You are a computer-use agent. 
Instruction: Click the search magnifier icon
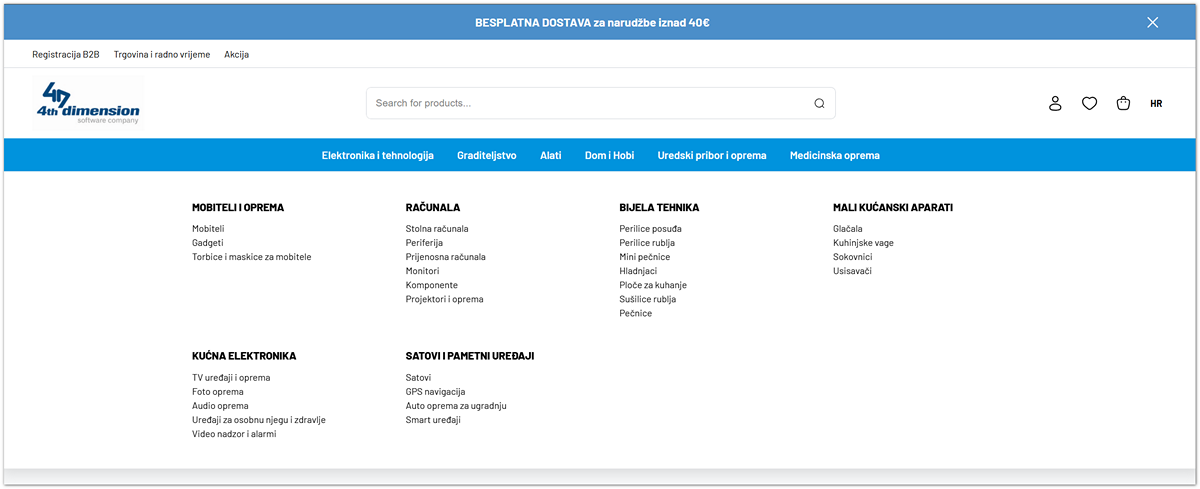point(819,103)
